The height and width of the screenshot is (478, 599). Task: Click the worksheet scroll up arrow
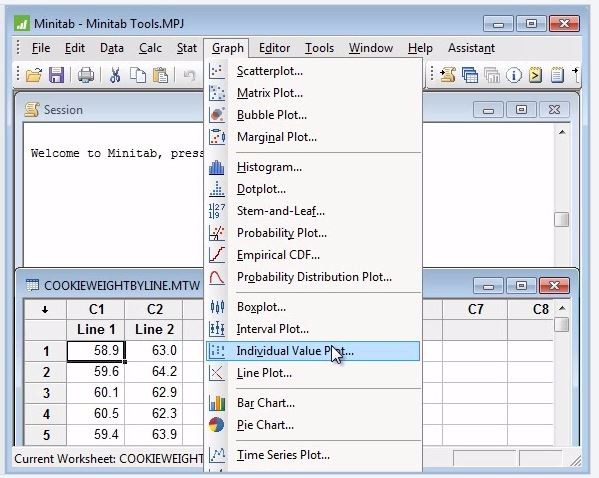pos(562,308)
